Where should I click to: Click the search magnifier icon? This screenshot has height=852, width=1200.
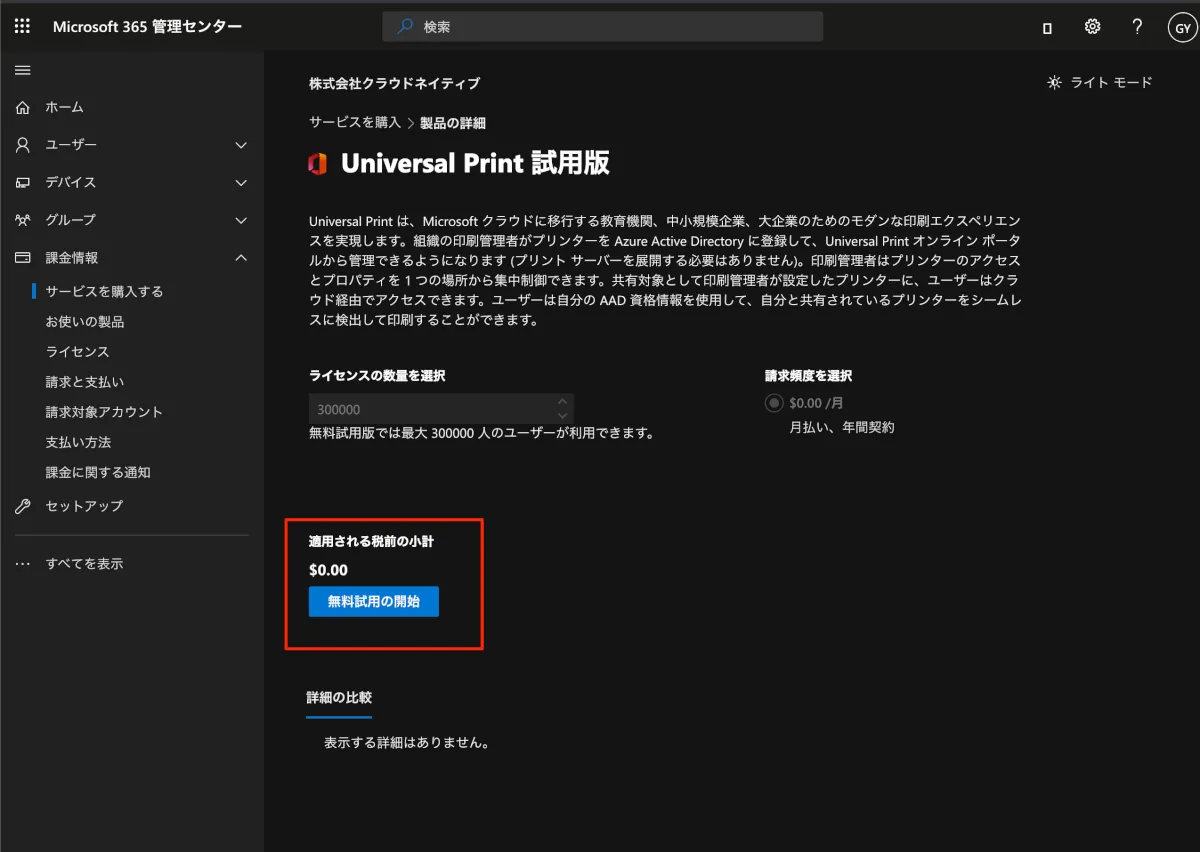405,27
